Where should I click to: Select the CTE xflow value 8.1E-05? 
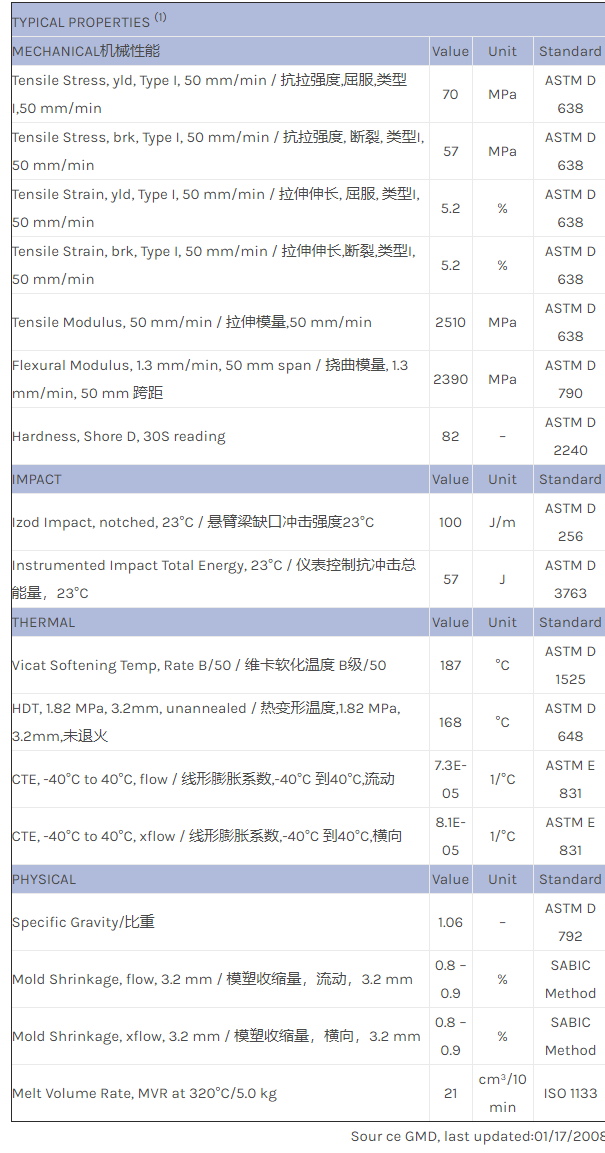450,836
